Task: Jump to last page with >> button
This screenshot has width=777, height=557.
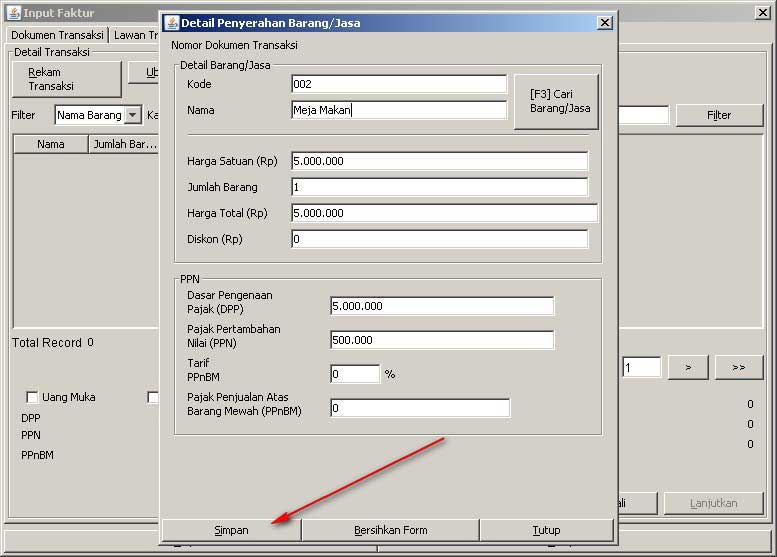Action: tap(739, 368)
